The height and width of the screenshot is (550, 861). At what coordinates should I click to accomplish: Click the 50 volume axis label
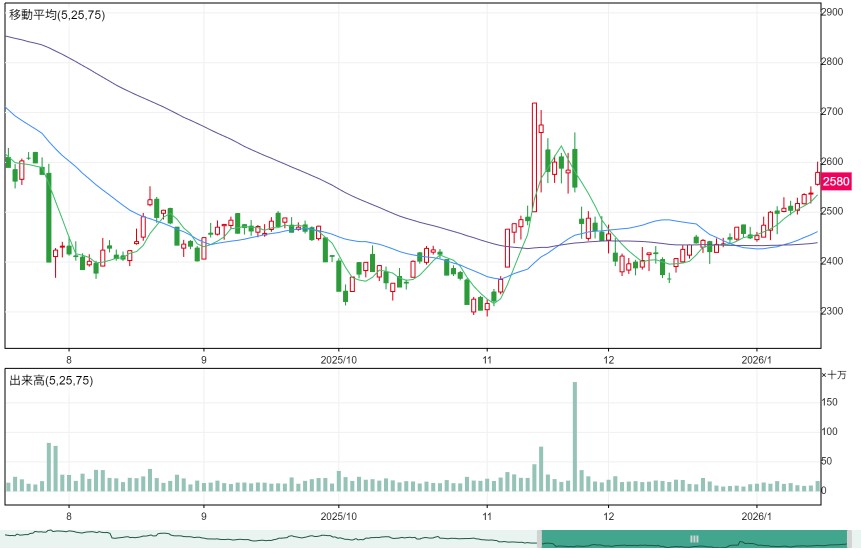tap(827, 461)
